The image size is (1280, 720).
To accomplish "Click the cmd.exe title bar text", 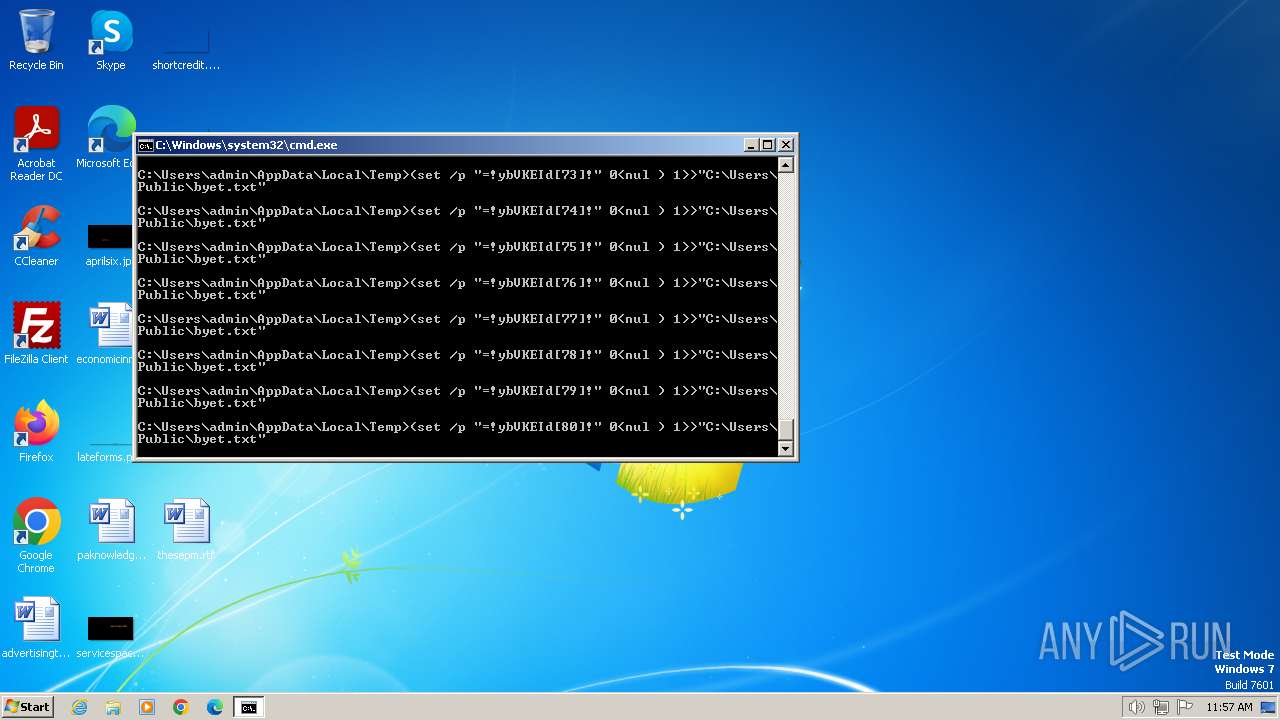I will (x=246, y=145).
